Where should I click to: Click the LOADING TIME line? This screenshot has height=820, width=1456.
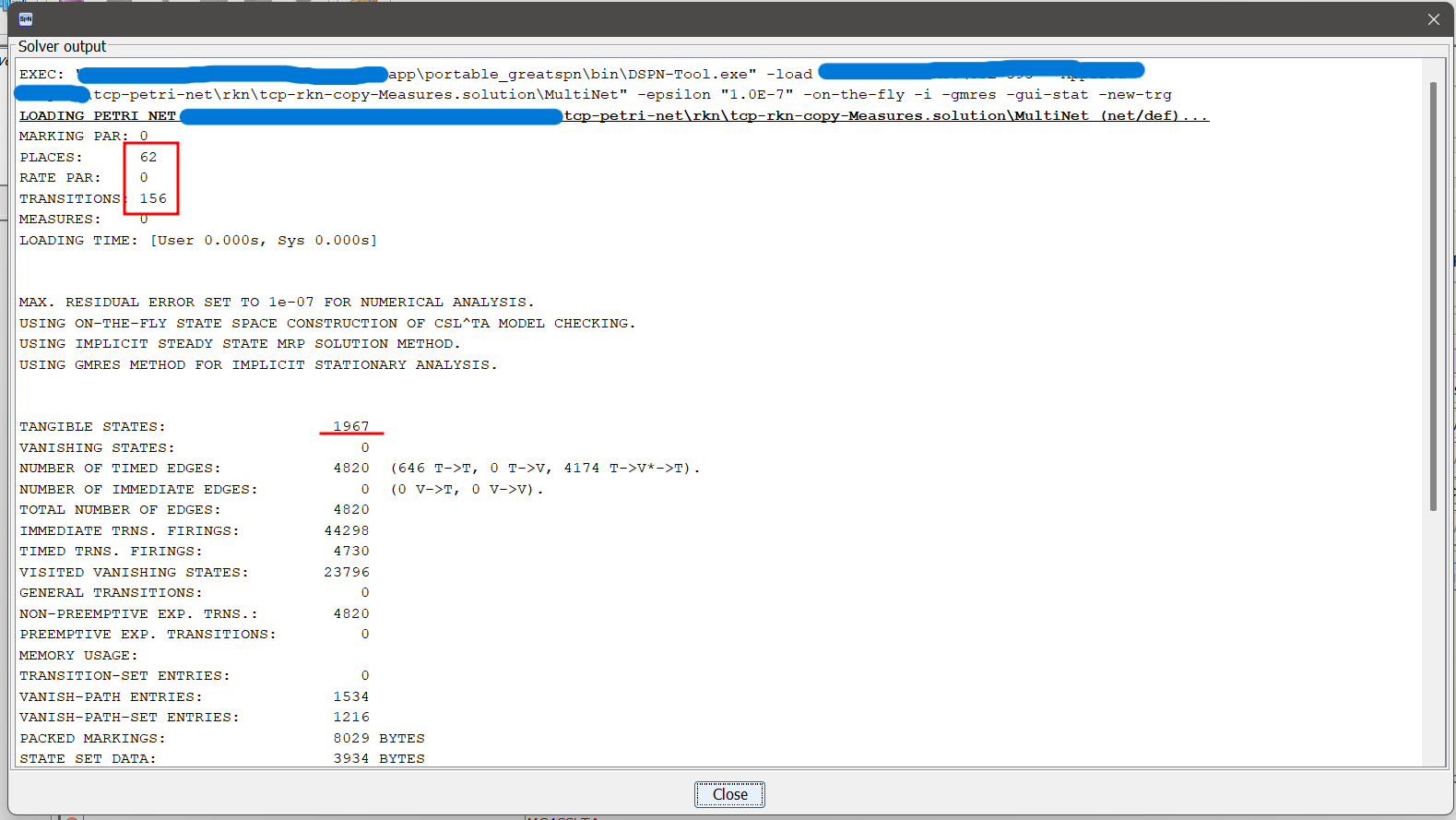click(x=198, y=240)
